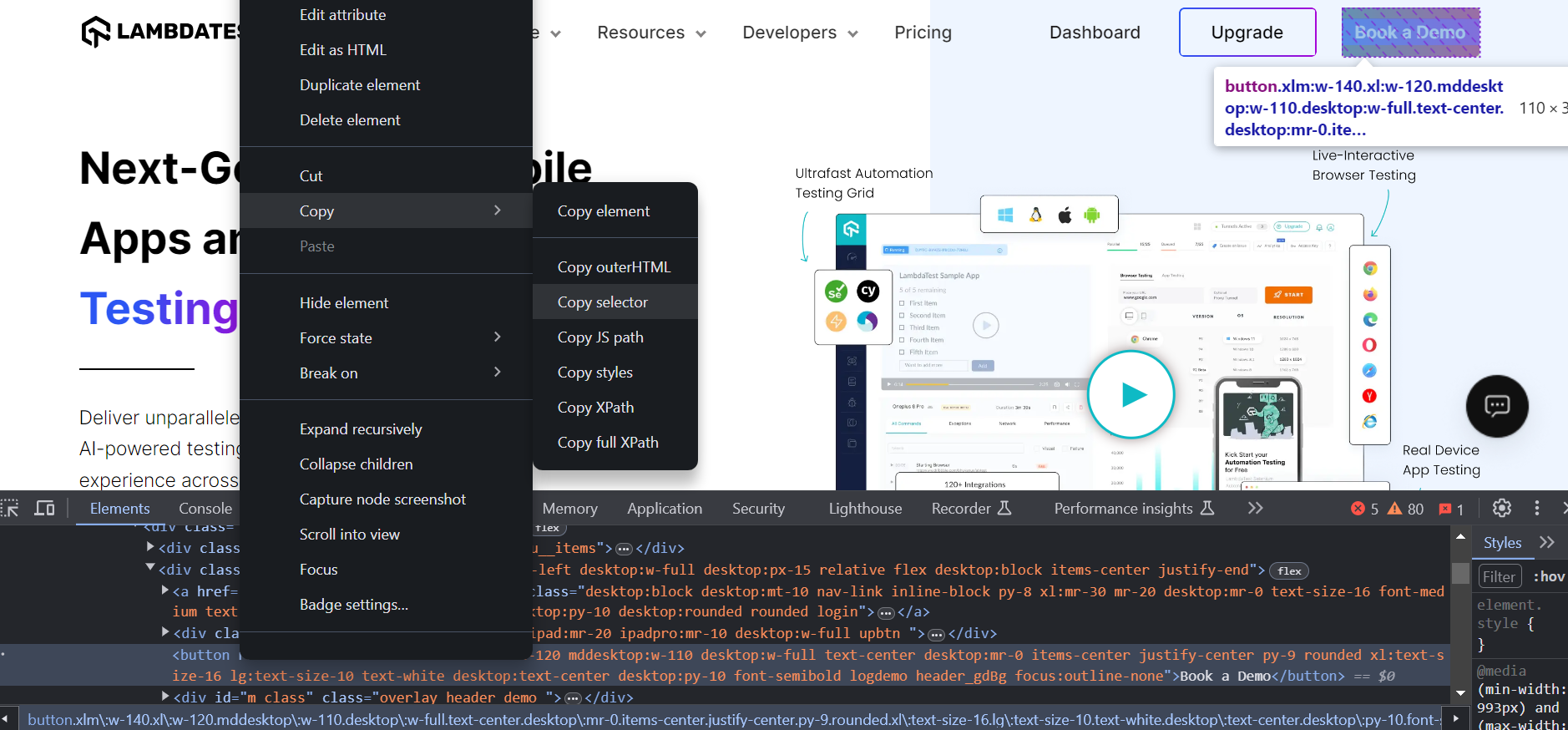Choose Copy outerHTML
1568x730 pixels.
(x=615, y=266)
